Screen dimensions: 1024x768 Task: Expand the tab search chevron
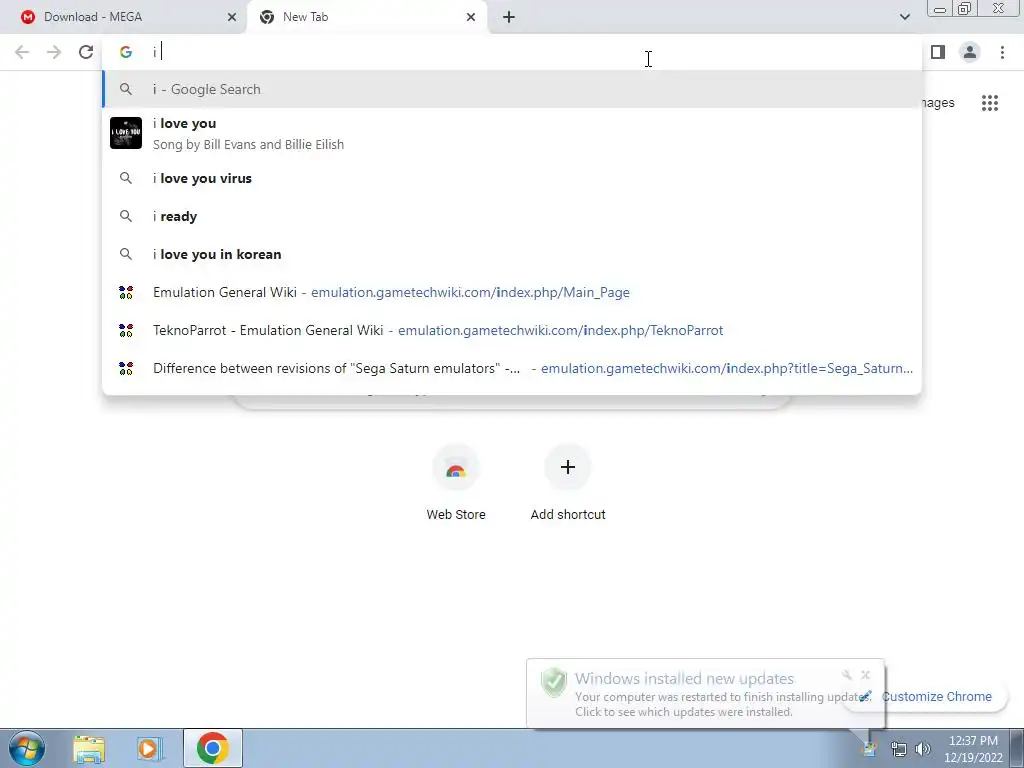(x=904, y=17)
